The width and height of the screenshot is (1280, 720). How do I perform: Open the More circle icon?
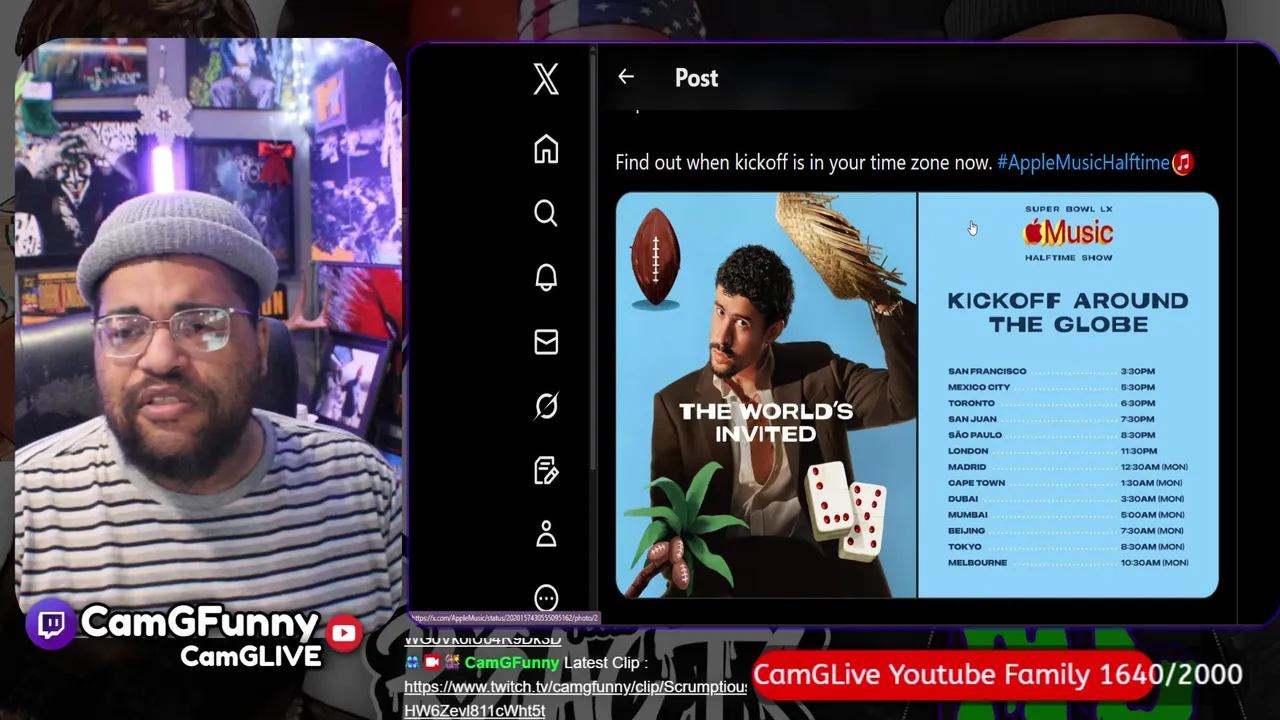(546, 598)
